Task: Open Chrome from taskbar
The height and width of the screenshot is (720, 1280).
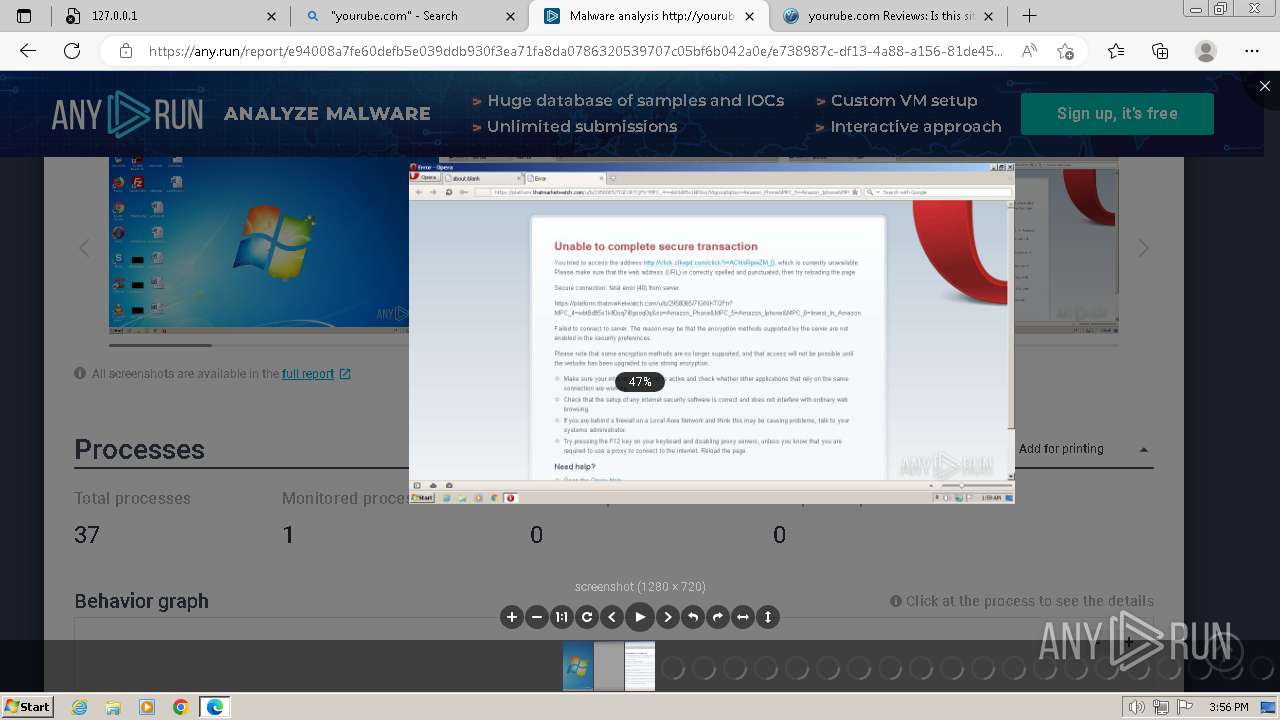Action: (x=180, y=707)
